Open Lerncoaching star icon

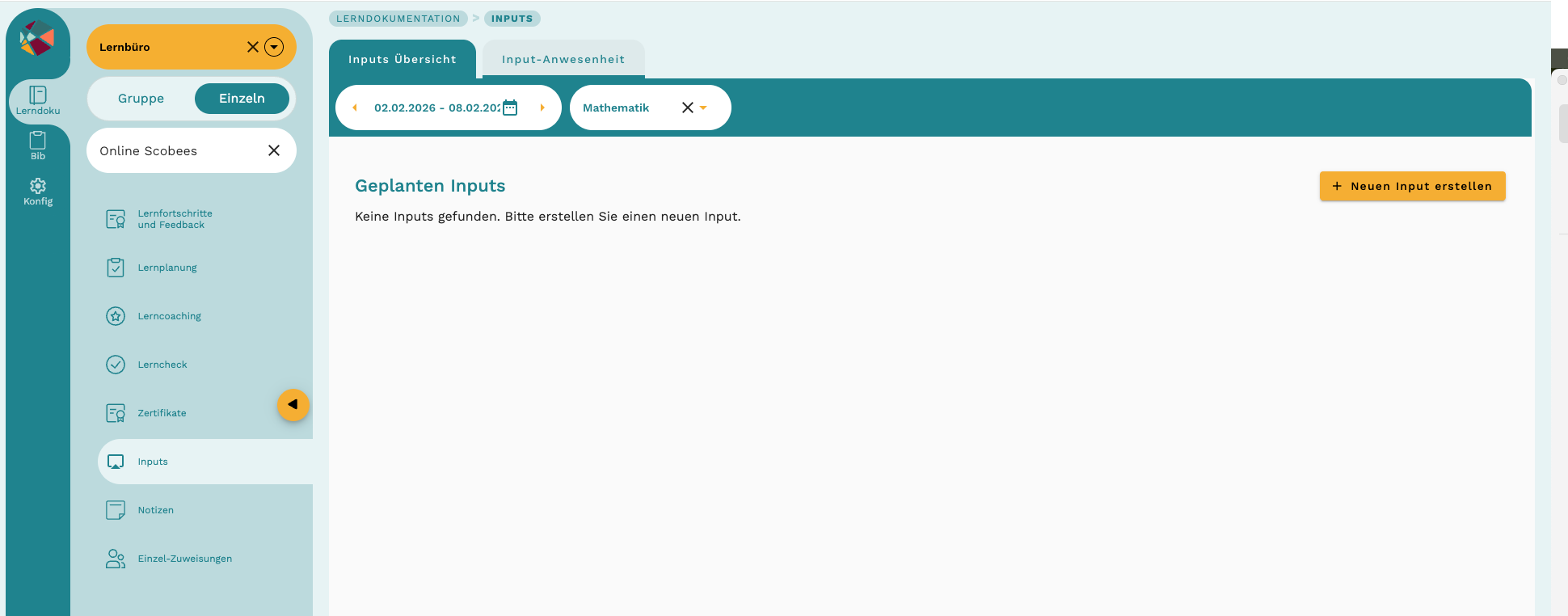(116, 316)
